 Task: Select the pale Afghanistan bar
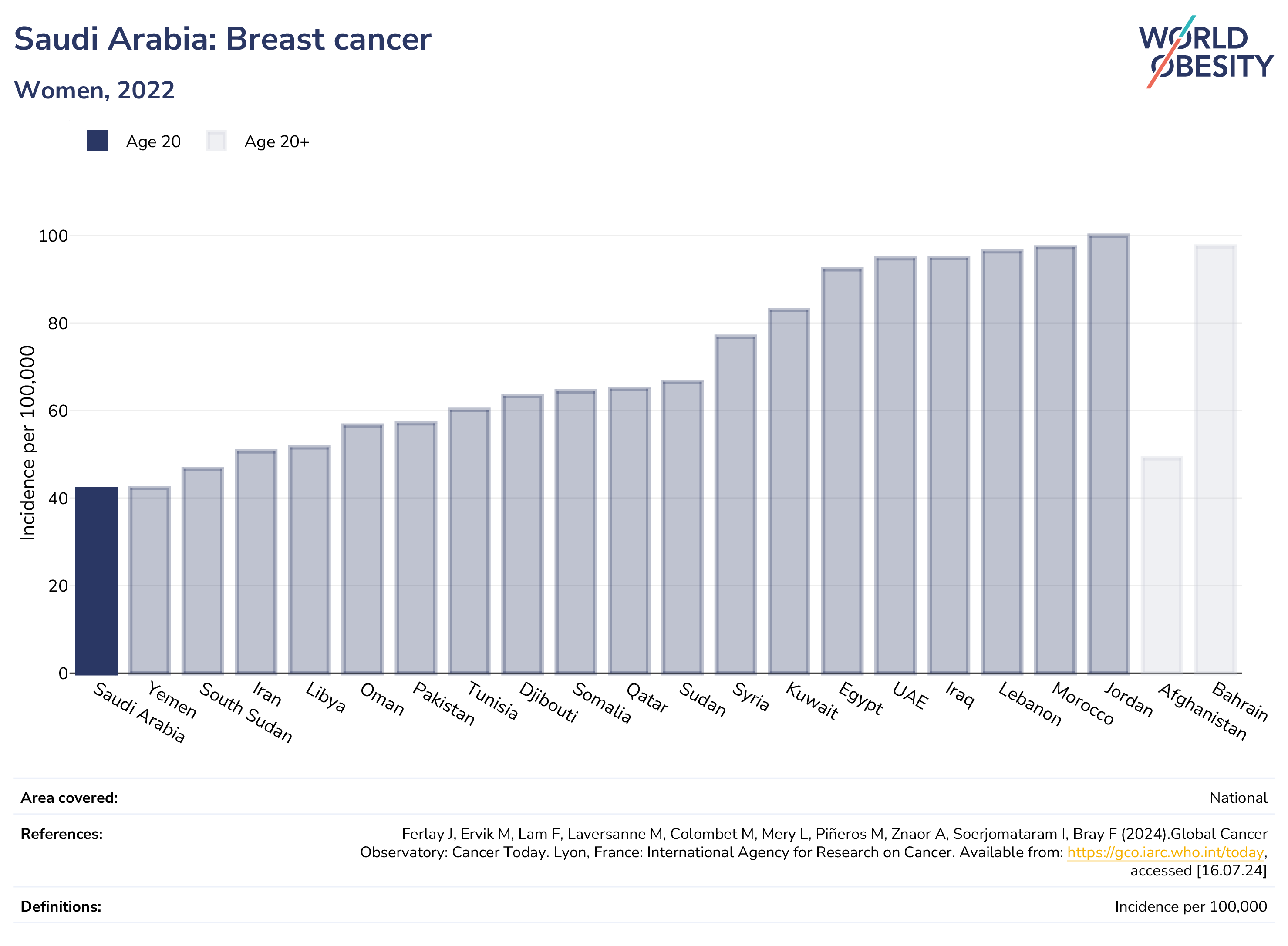(1161, 565)
